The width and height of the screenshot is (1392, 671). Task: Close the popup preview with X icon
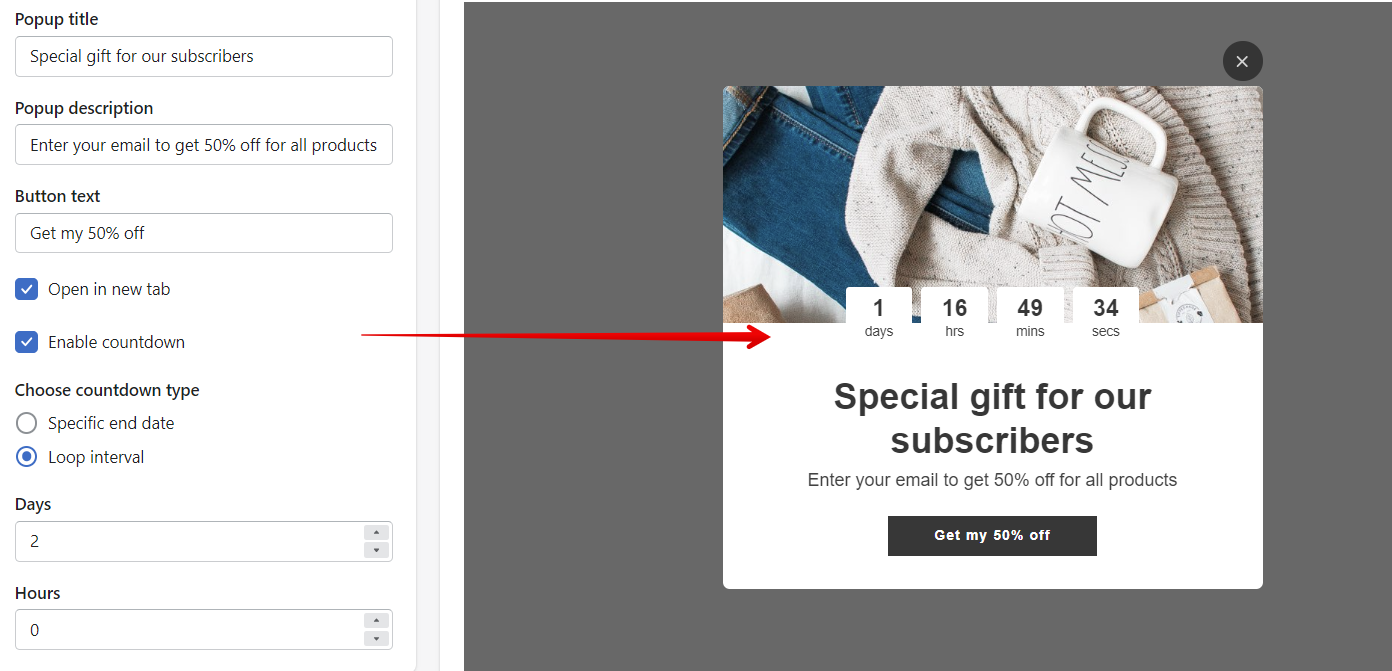coord(1242,61)
